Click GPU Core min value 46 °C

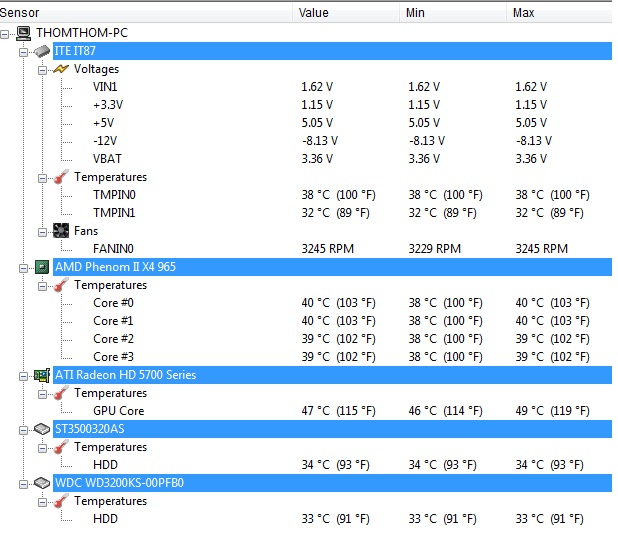(445, 411)
